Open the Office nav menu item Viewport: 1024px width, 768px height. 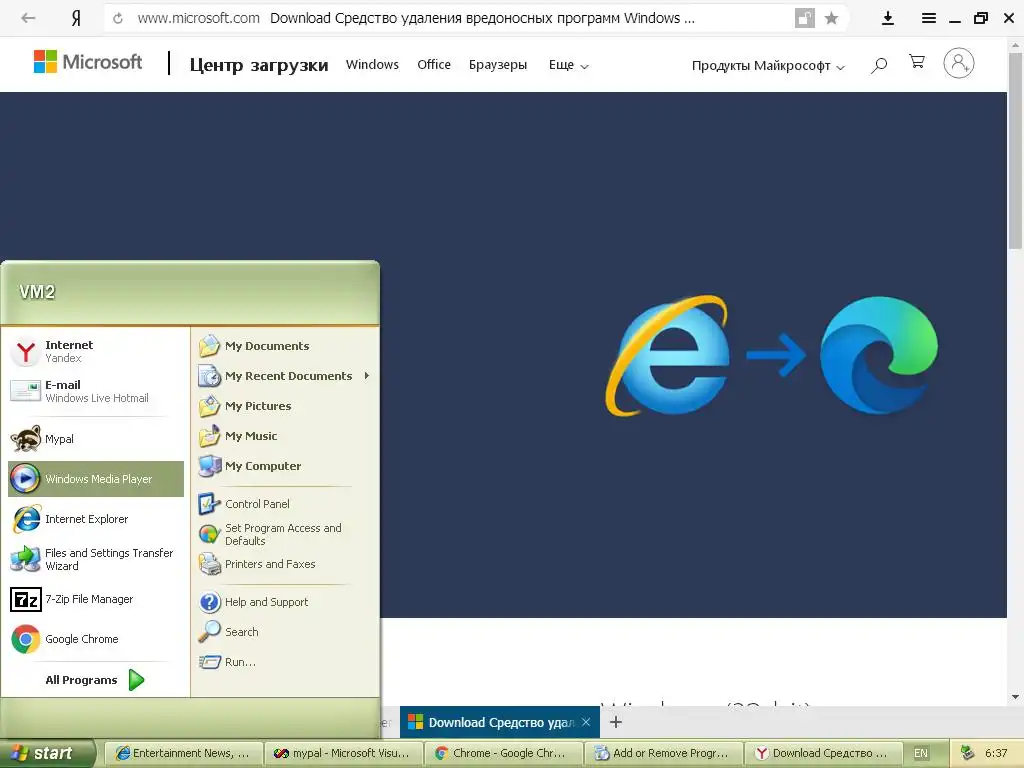click(434, 65)
